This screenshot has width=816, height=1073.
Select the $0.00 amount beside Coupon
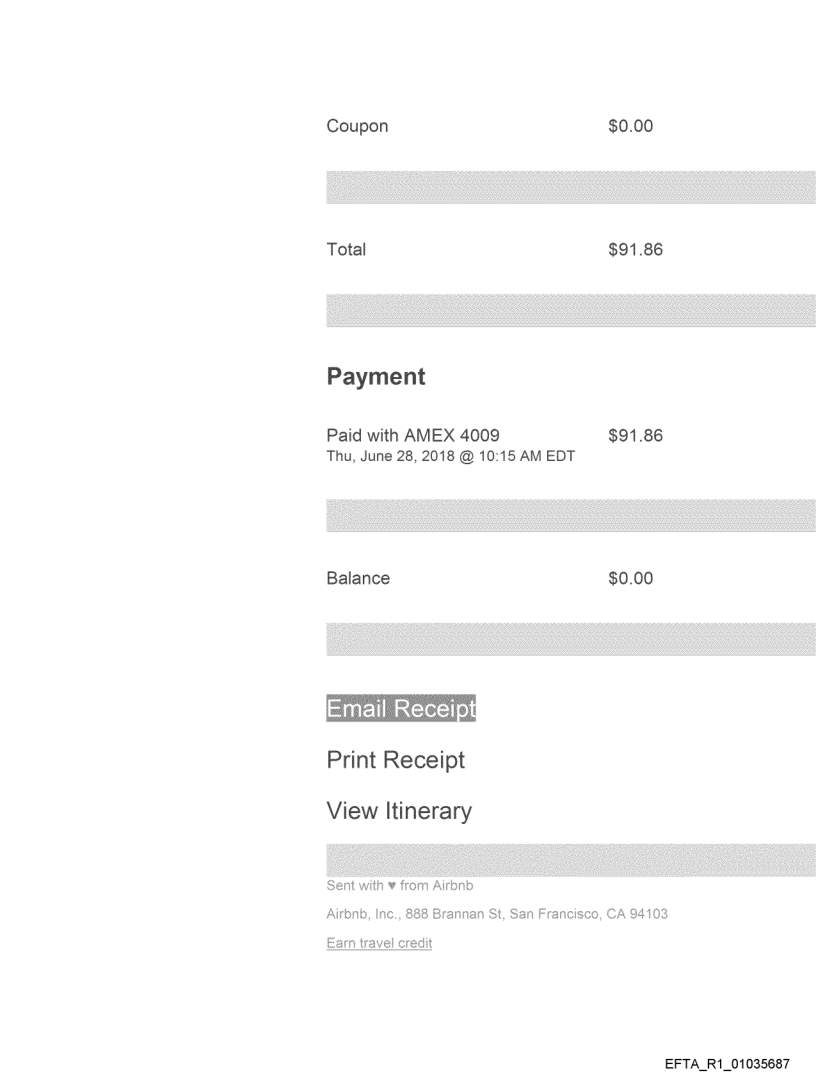click(x=630, y=127)
